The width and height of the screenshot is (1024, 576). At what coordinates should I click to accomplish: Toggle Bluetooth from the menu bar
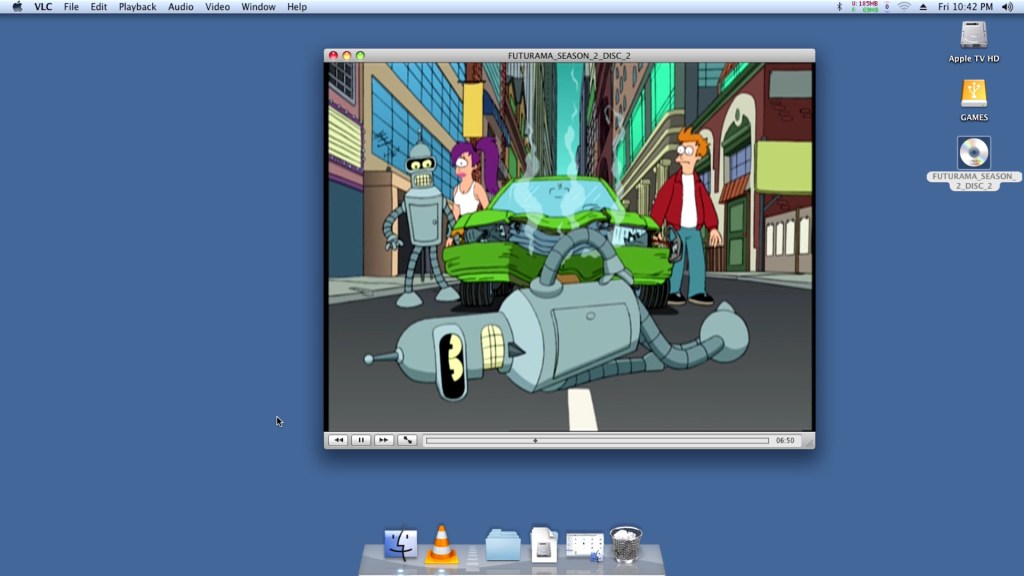[838, 7]
